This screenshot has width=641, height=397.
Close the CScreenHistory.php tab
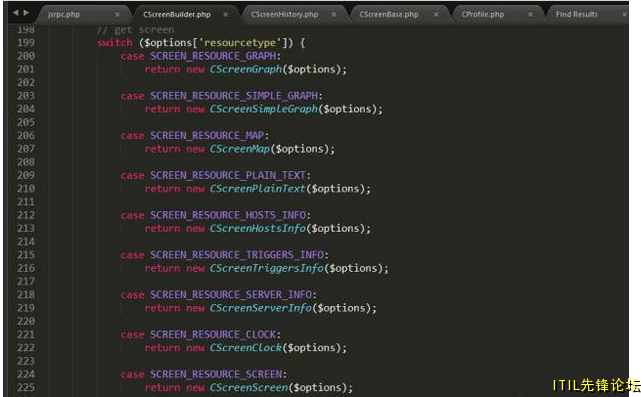pos(334,15)
